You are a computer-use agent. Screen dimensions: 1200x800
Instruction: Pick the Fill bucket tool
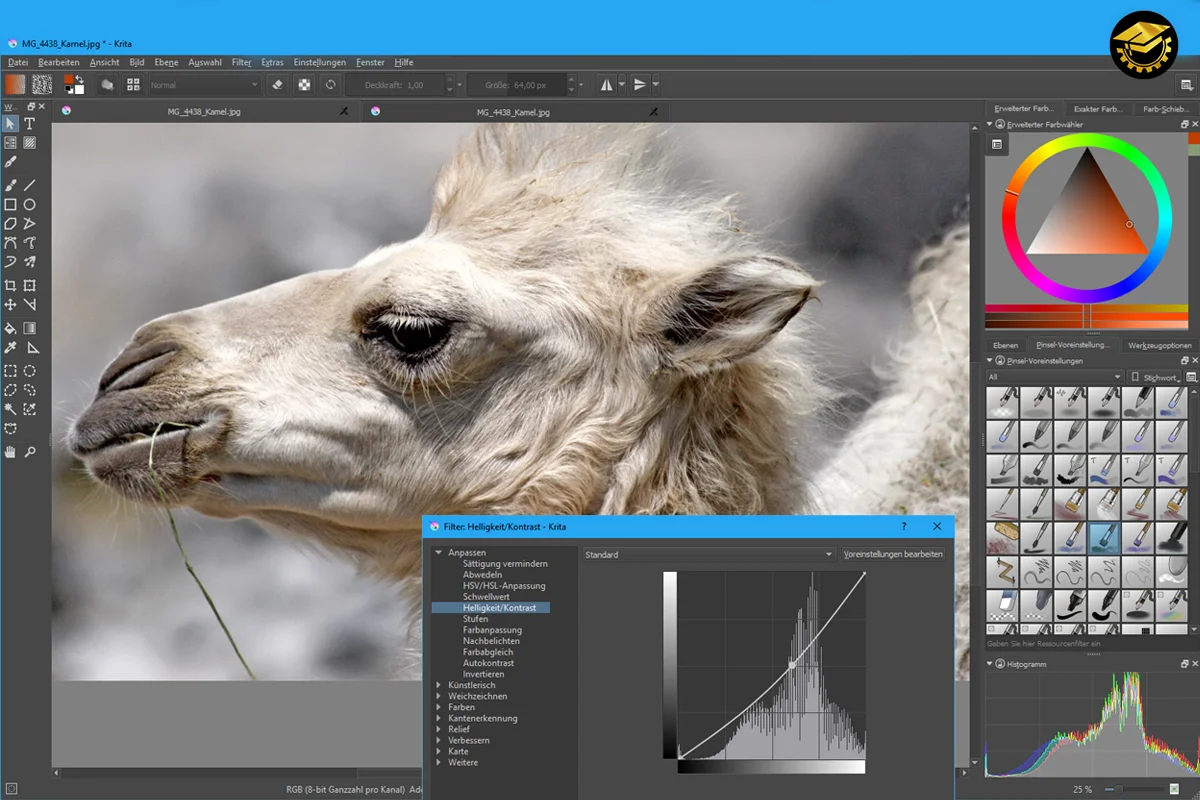coord(10,328)
